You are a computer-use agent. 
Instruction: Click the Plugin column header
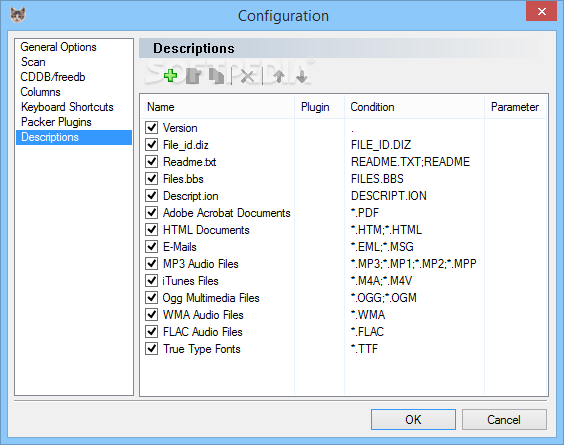pyautogui.click(x=320, y=107)
